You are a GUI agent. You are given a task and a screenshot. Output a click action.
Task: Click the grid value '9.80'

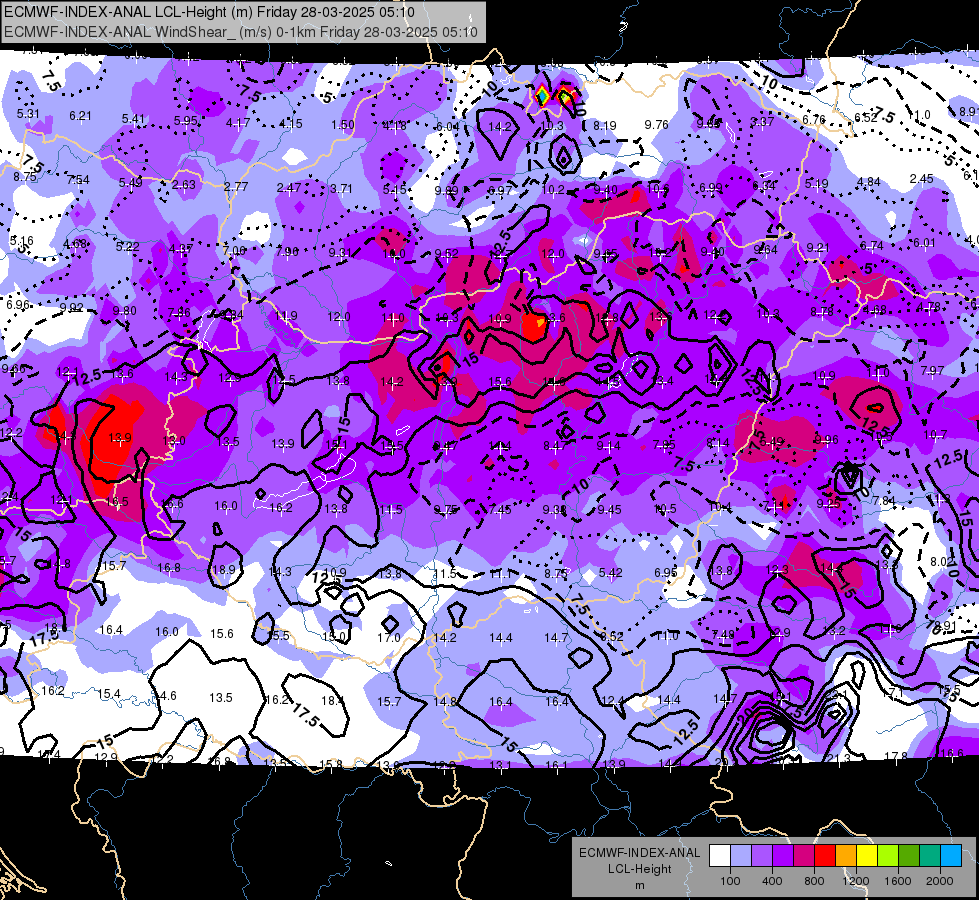[x=124, y=310]
